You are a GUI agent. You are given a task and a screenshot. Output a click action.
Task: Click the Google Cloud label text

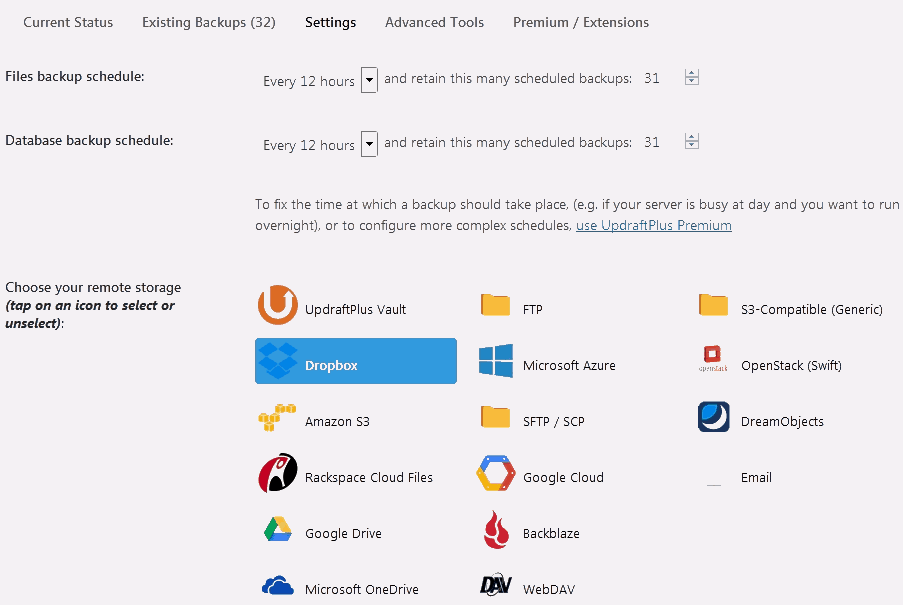[x=563, y=477]
